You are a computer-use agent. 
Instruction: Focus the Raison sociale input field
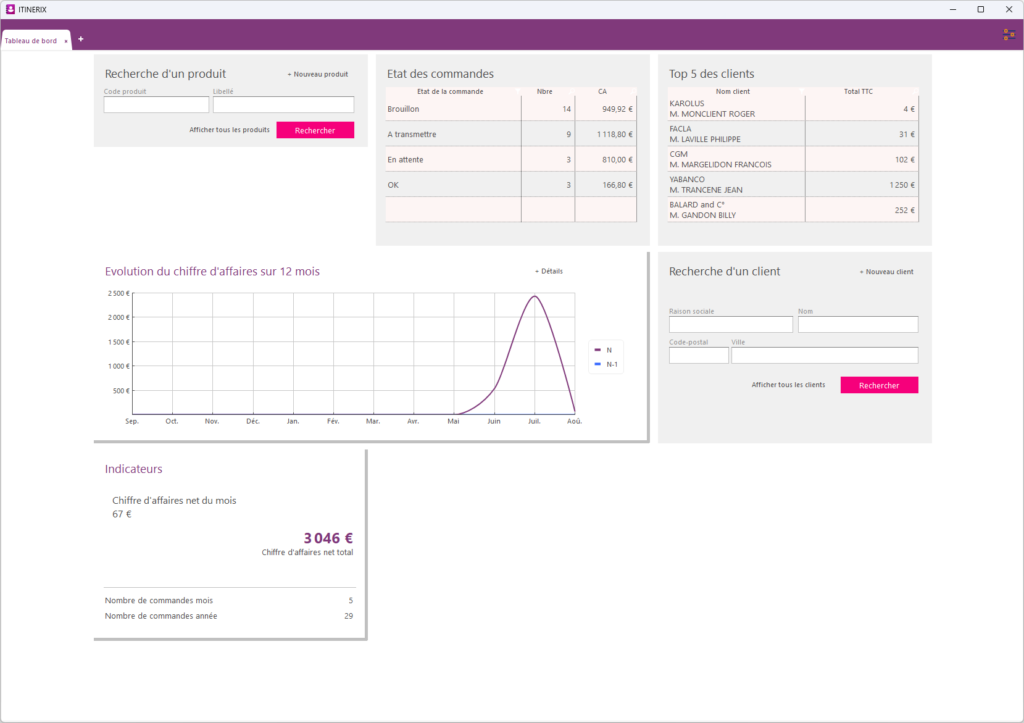coord(731,325)
